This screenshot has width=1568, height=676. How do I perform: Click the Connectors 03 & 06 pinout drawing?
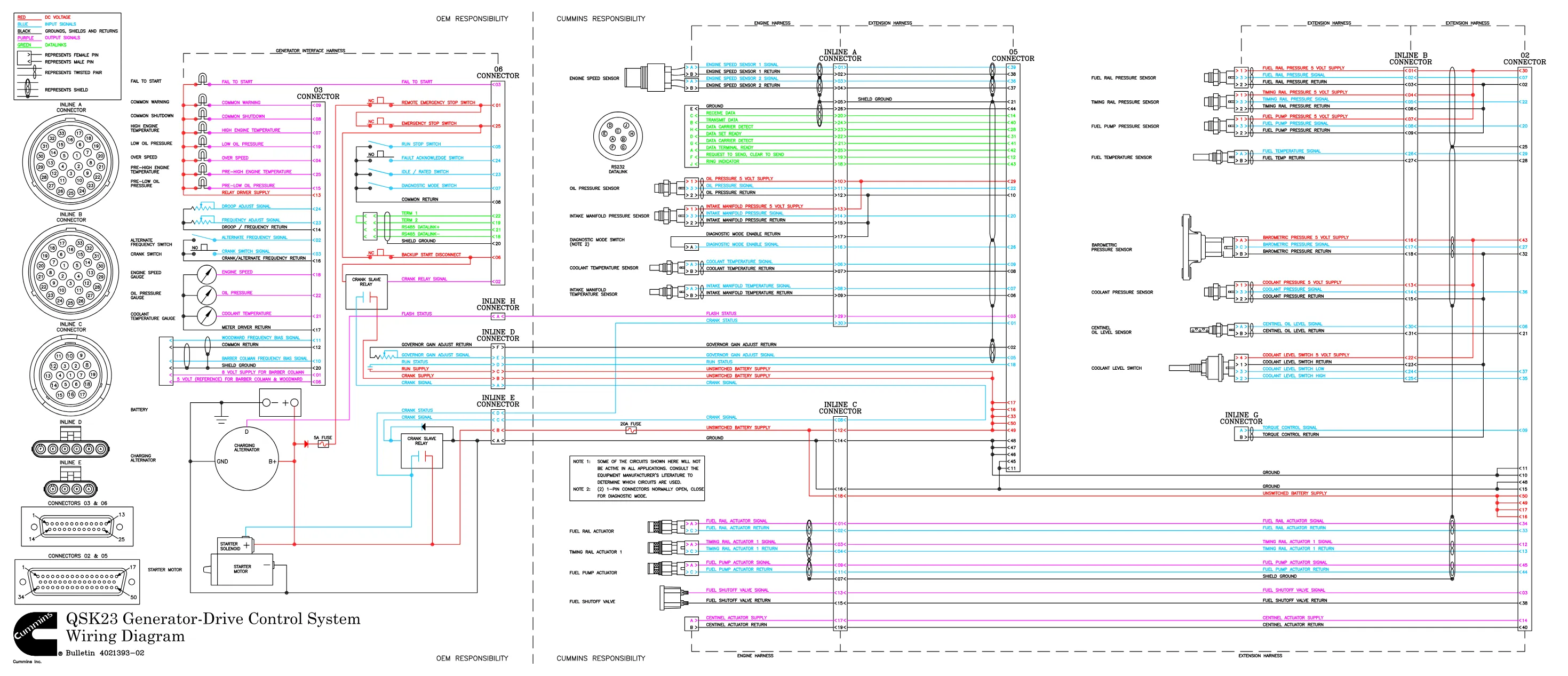pos(77,526)
